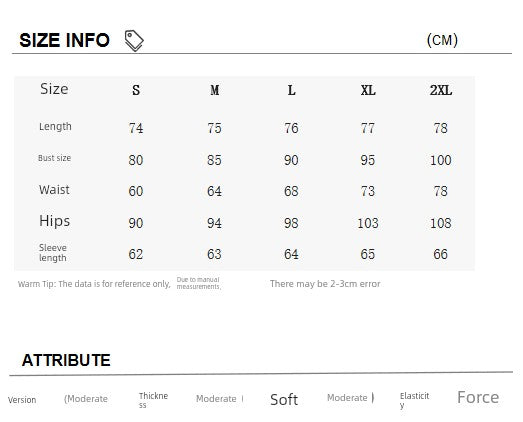Select the L size column header
The height and width of the screenshot is (422, 523).
[x=292, y=90]
